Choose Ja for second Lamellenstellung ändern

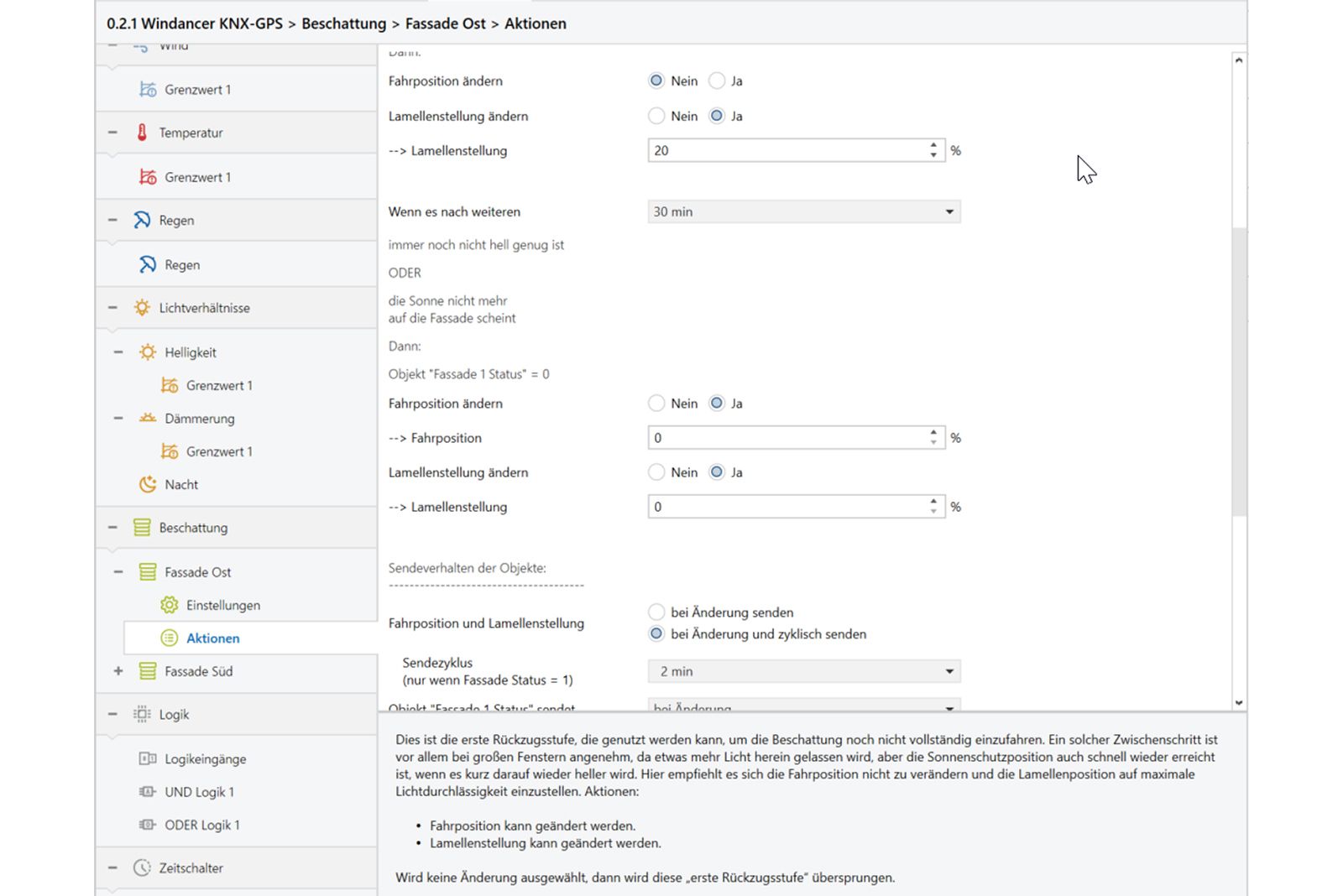pyautogui.click(x=717, y=472)
